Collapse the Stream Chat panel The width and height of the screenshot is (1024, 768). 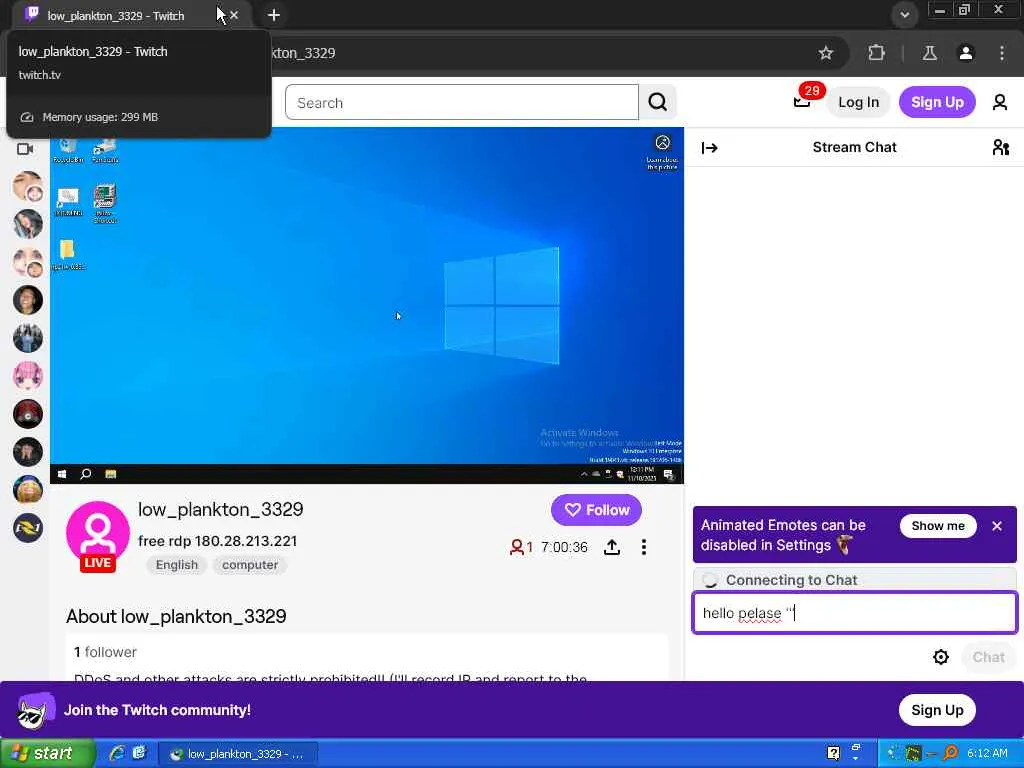[x=710, y=148]
